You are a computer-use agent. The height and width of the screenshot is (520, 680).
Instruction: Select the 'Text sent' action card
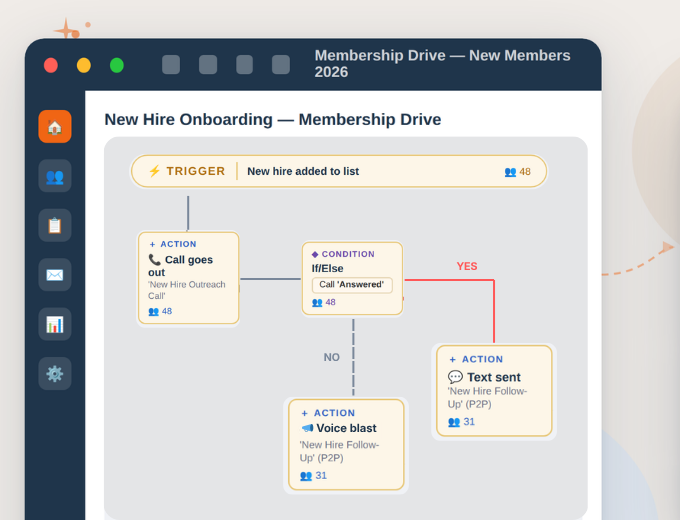pyautogui.click(x=494, y=391)
